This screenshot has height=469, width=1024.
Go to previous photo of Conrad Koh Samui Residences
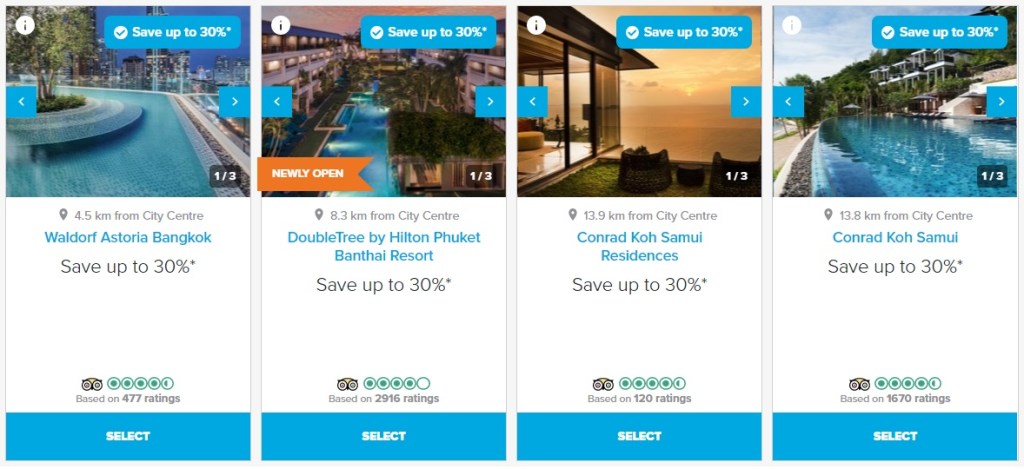coord(533,102)
